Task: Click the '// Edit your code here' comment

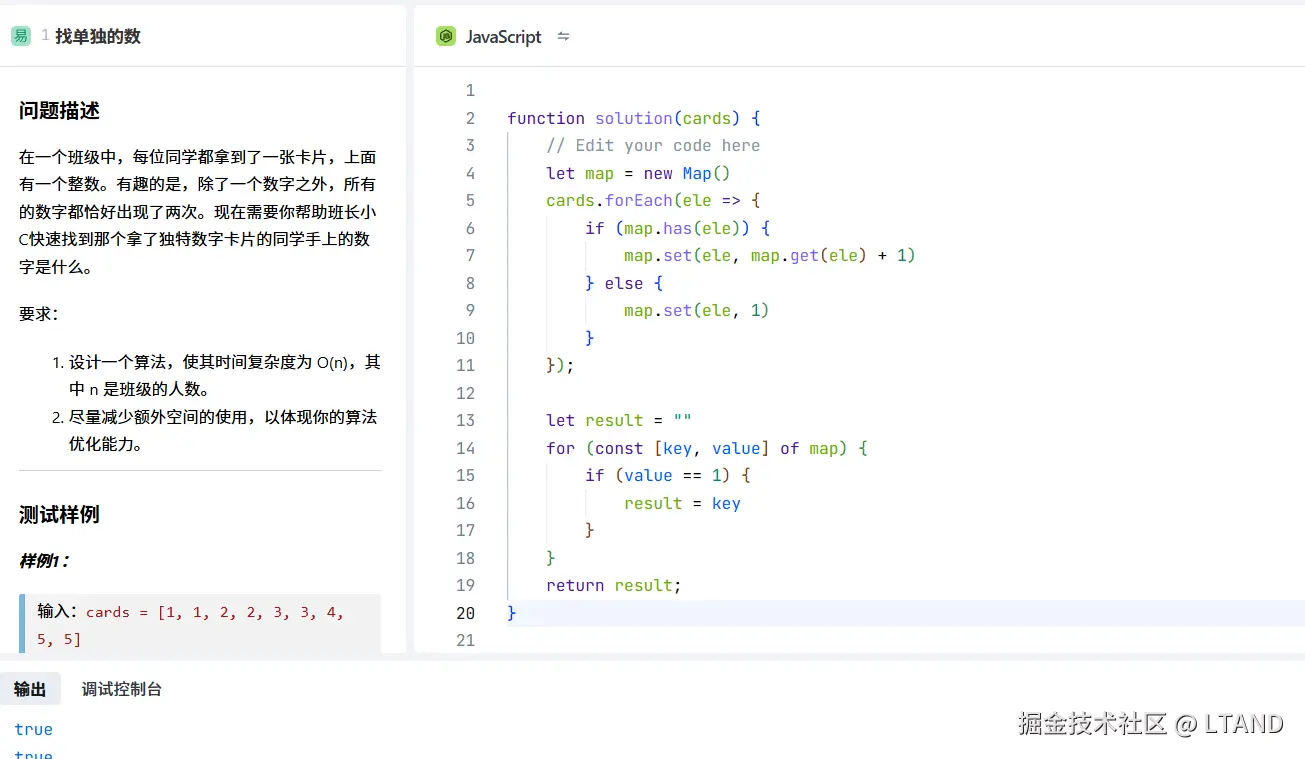Action: click(653, 146)
